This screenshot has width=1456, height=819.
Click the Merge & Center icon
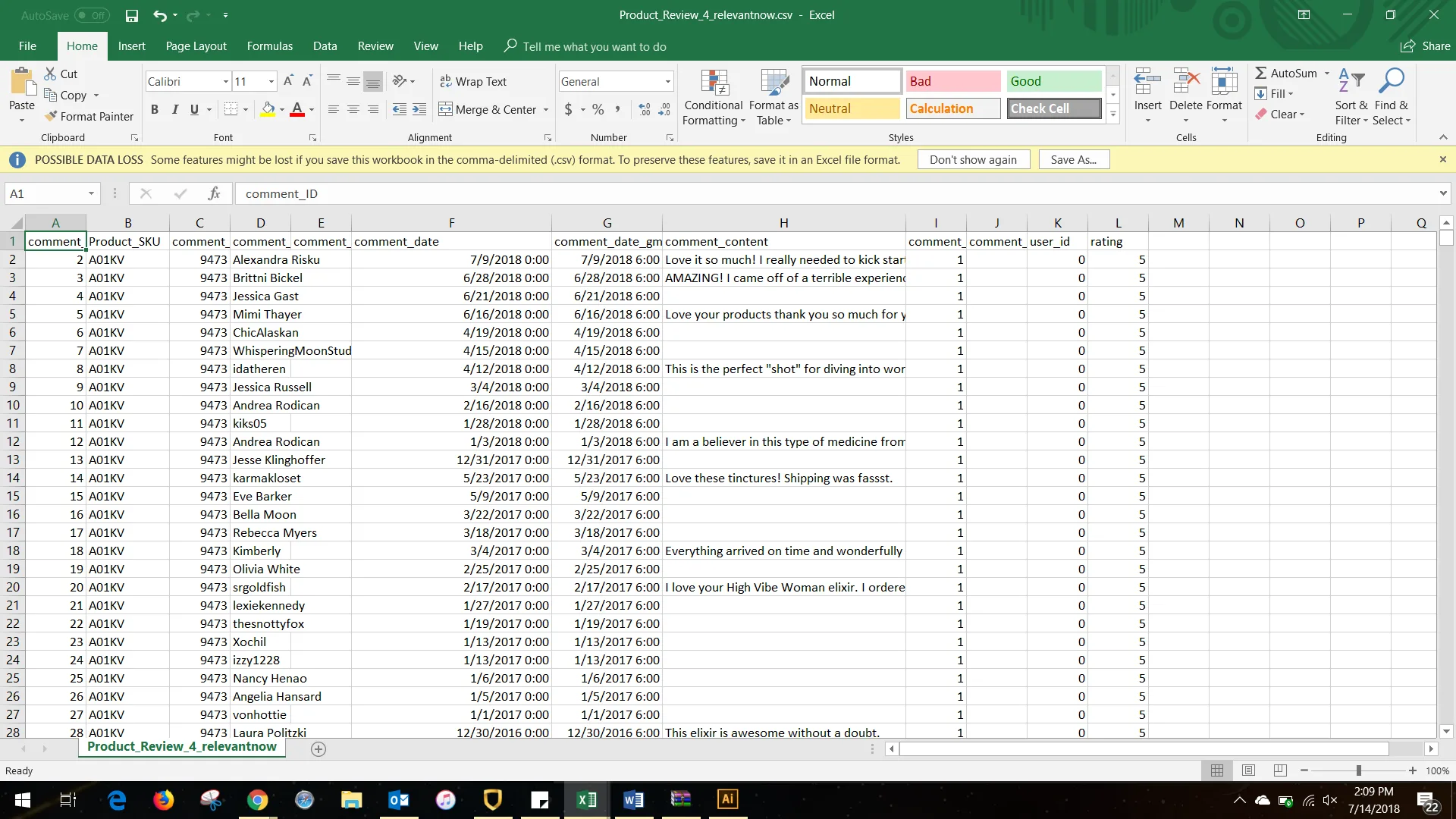pos(446,109)
